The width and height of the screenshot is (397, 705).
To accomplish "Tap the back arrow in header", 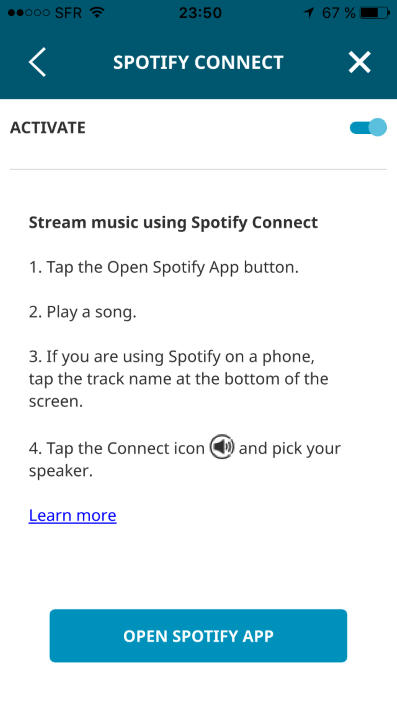I will [x=38, y=62].
